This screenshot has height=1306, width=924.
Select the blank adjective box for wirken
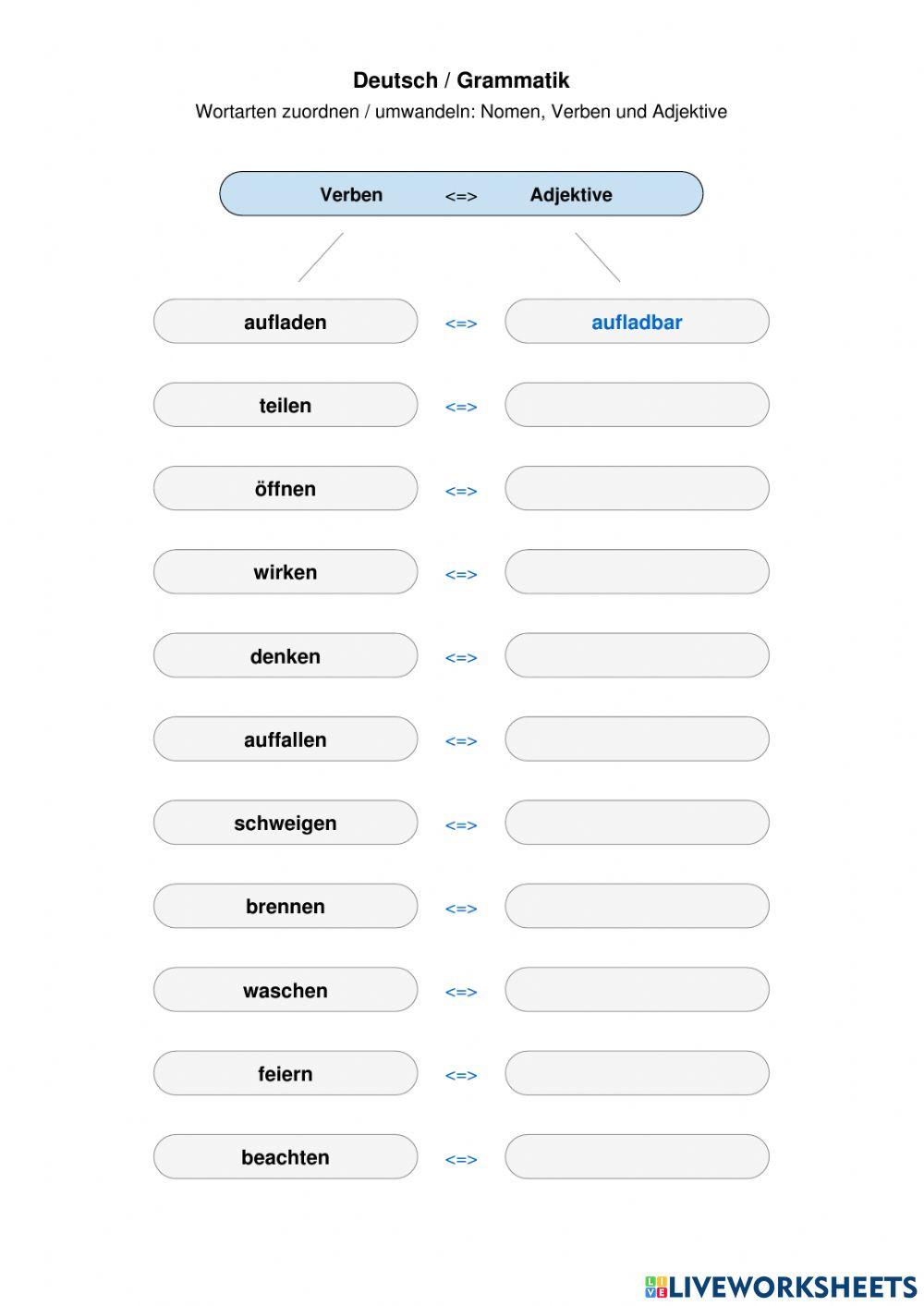(637, 572)
